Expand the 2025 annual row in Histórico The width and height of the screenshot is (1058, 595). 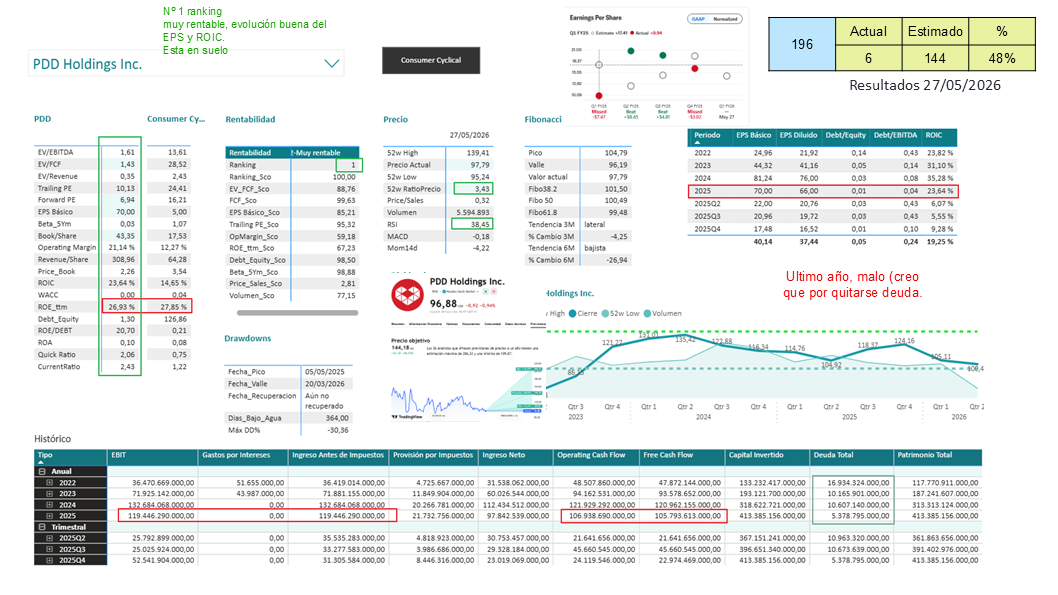coord(49,515)
